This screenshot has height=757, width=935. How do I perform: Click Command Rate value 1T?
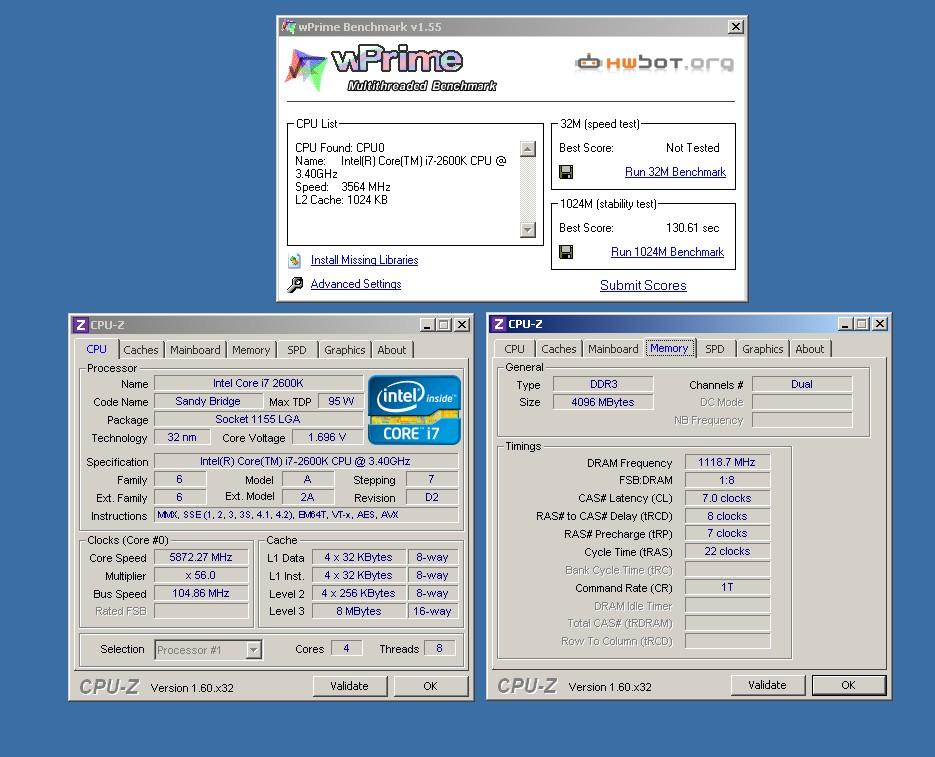click(727, 587)
